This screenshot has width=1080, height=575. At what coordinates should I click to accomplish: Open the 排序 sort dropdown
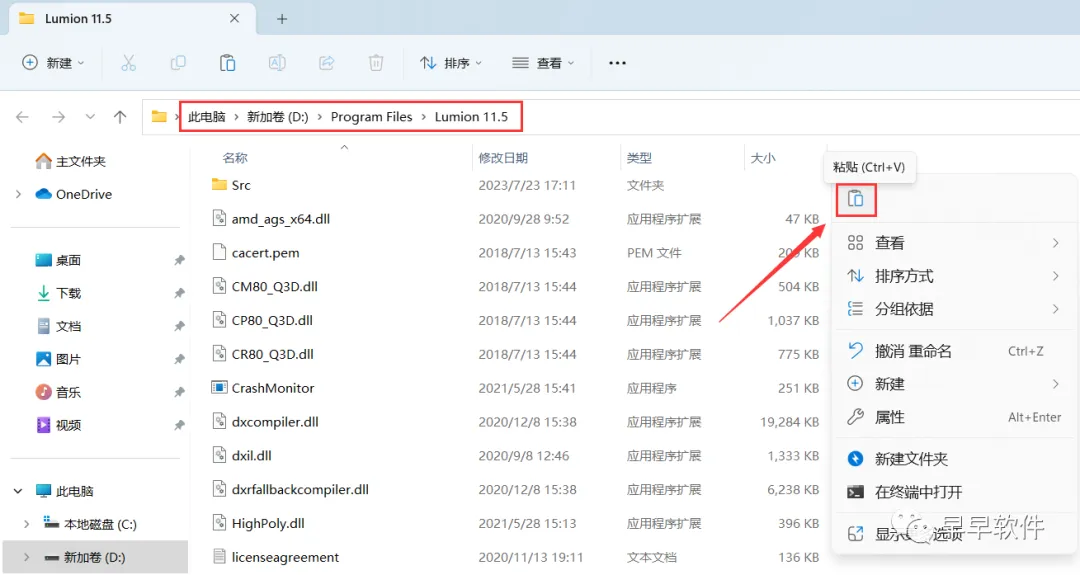[x=451, y=63]
